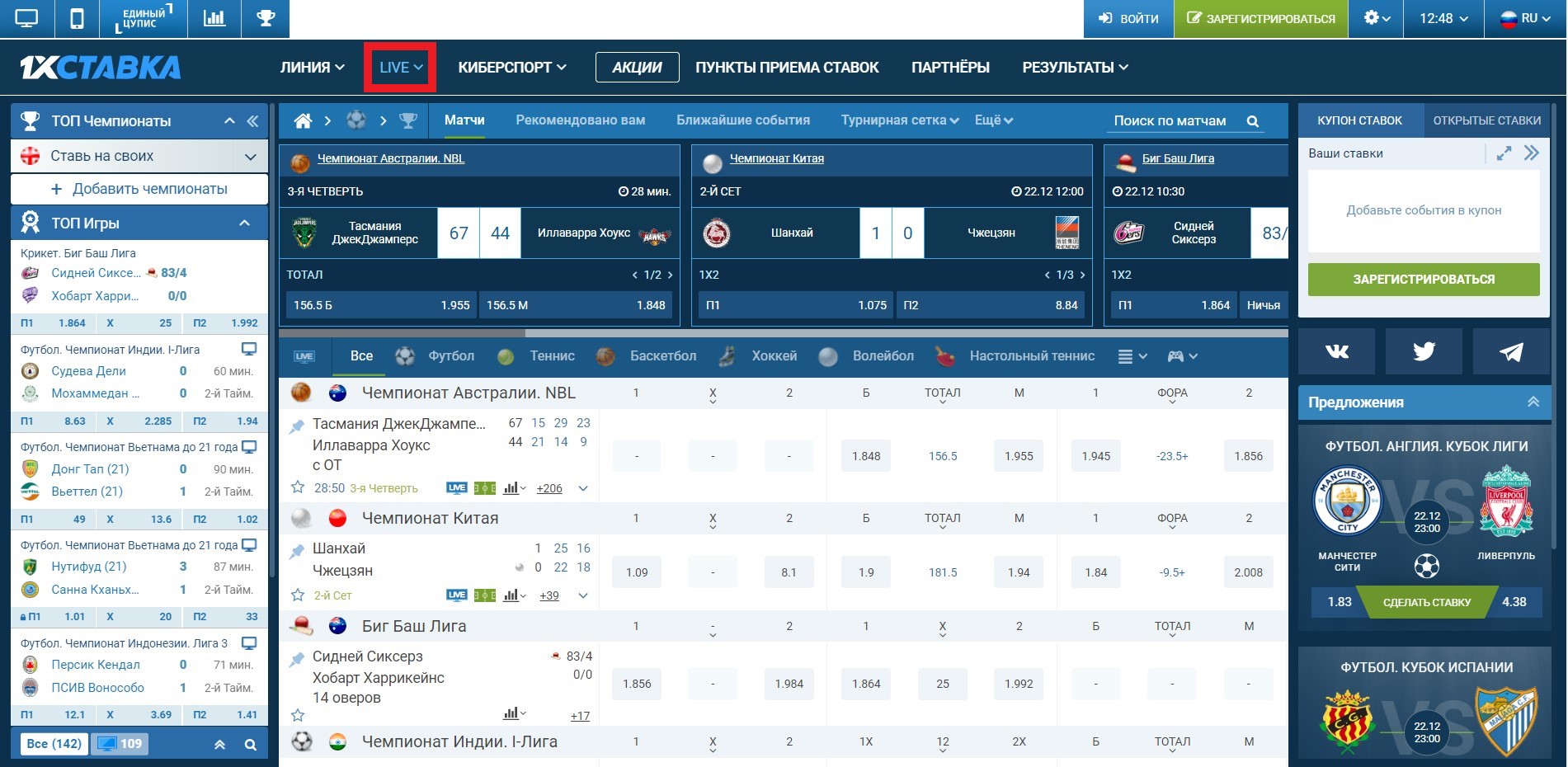Select the Настольный теннис sport filter
This screenshot has width=1568, height=767.
click(x=1015, y=356)
